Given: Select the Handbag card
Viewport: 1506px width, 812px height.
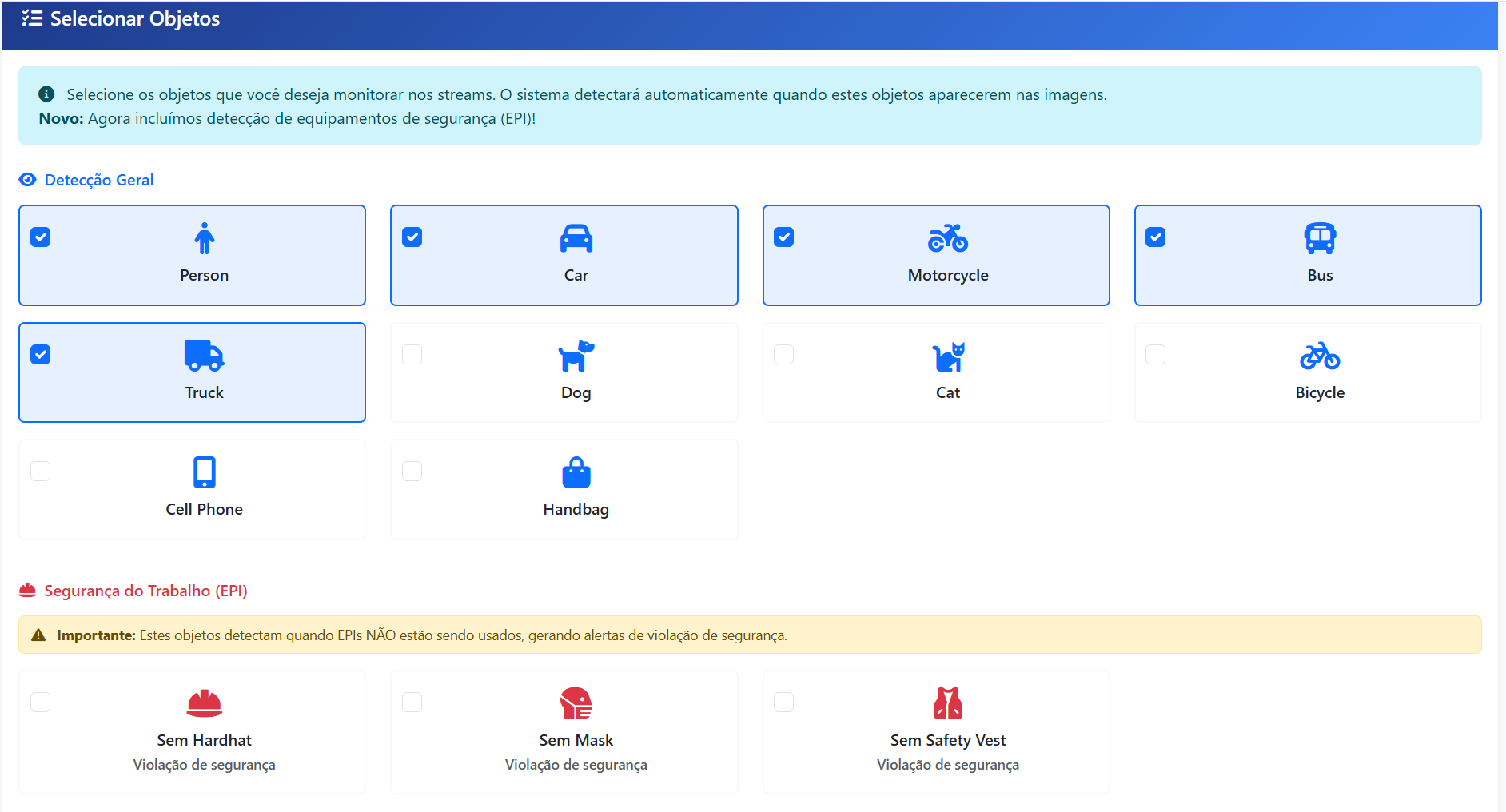Looking at the screenshot, I should click(564, 489).
